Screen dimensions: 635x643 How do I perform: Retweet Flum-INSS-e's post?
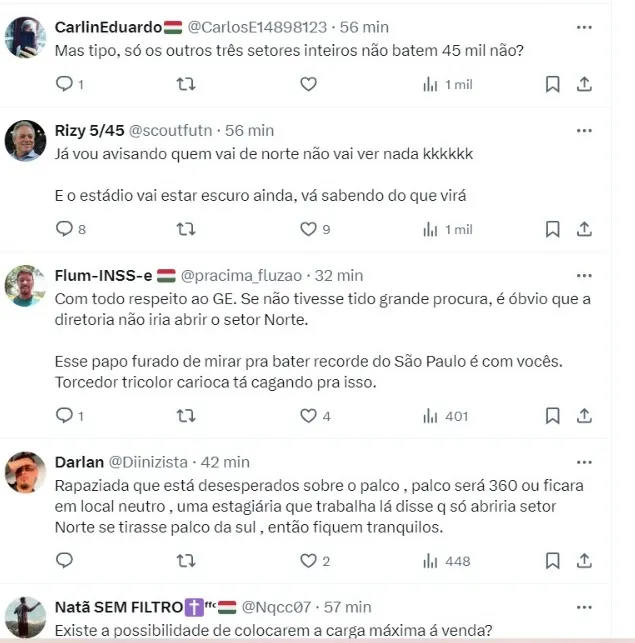tap(186, 416)
